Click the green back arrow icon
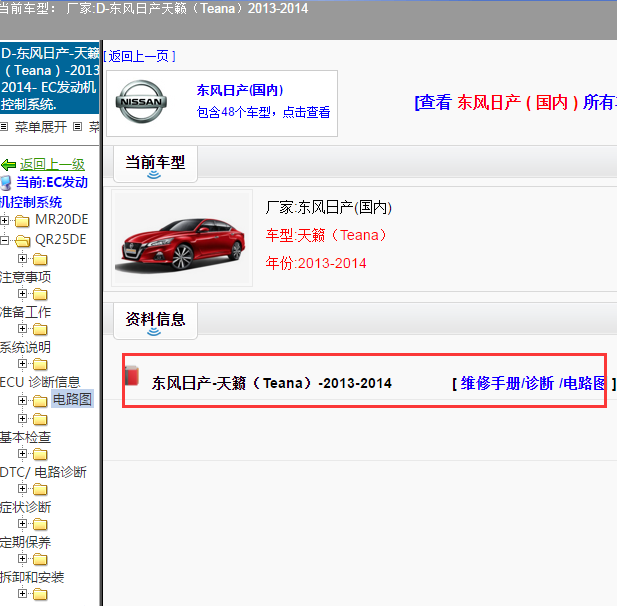The height and width of the screenshot is (606, 617). [8, 164]
